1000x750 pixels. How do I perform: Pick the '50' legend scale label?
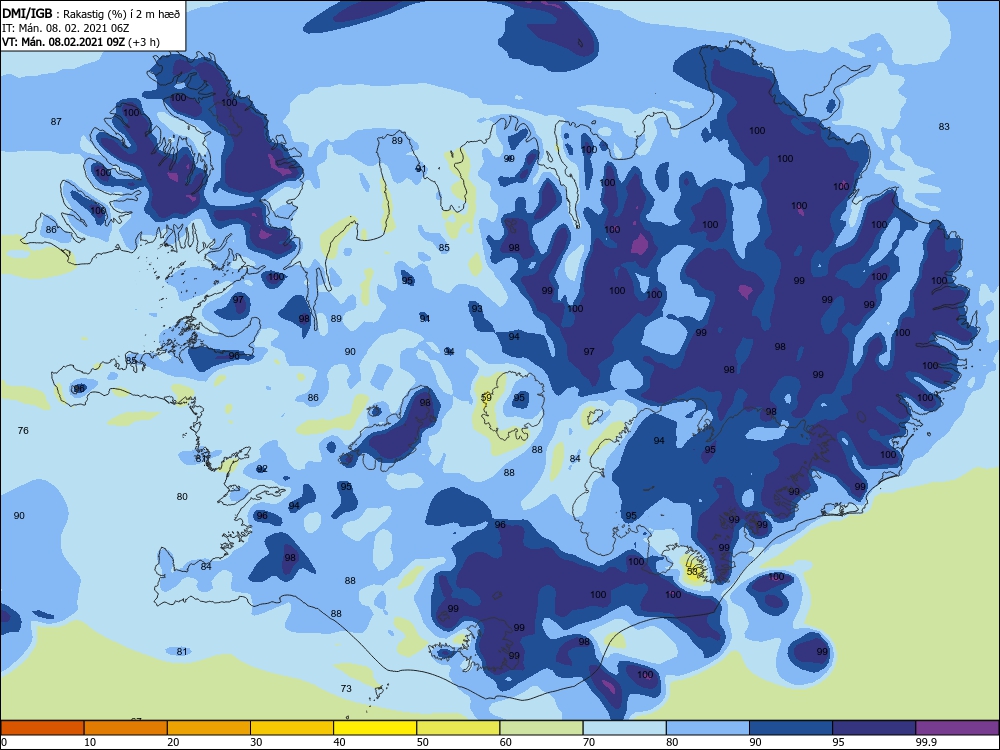click(x=422, y=742)
